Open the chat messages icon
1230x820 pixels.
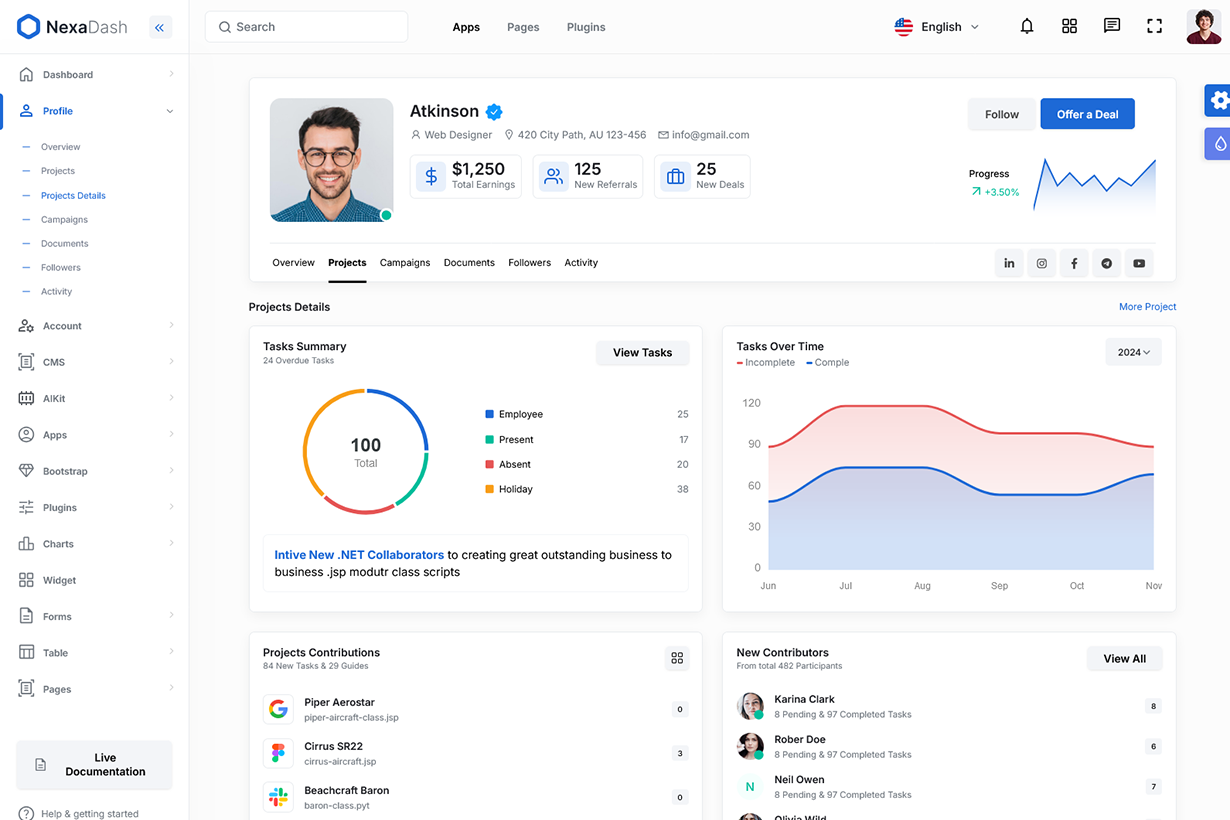tap(1111, 27)
